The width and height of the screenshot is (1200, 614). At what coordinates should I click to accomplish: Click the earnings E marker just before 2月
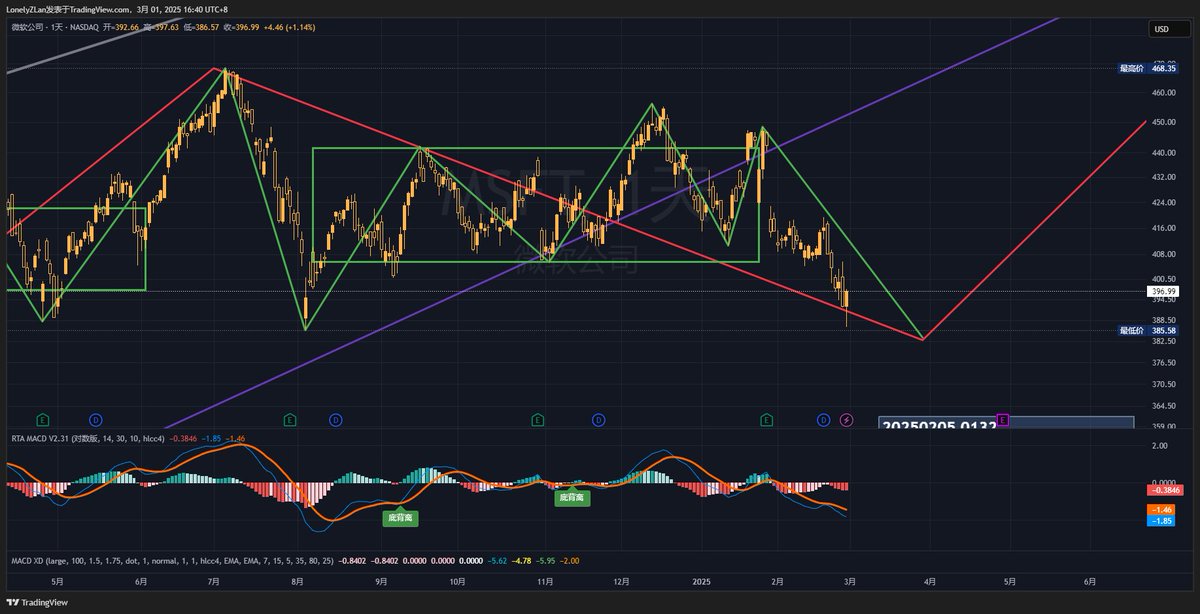767,419
